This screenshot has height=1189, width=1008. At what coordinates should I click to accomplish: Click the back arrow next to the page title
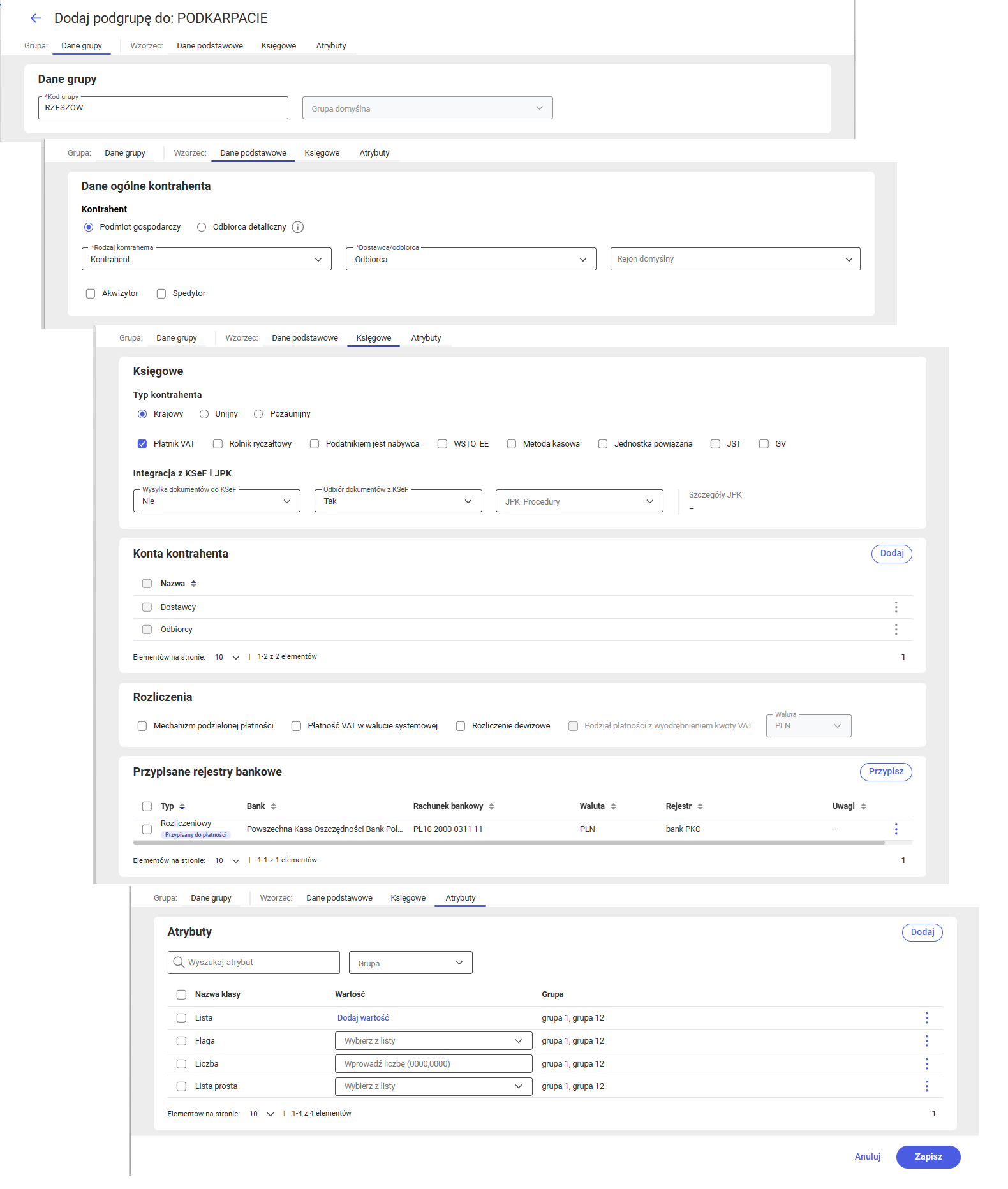tap(36, 18)
